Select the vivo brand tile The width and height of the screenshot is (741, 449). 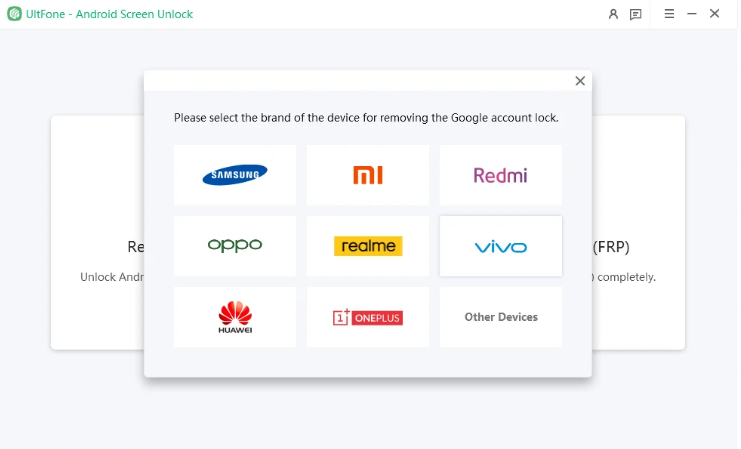pos(500,246)
